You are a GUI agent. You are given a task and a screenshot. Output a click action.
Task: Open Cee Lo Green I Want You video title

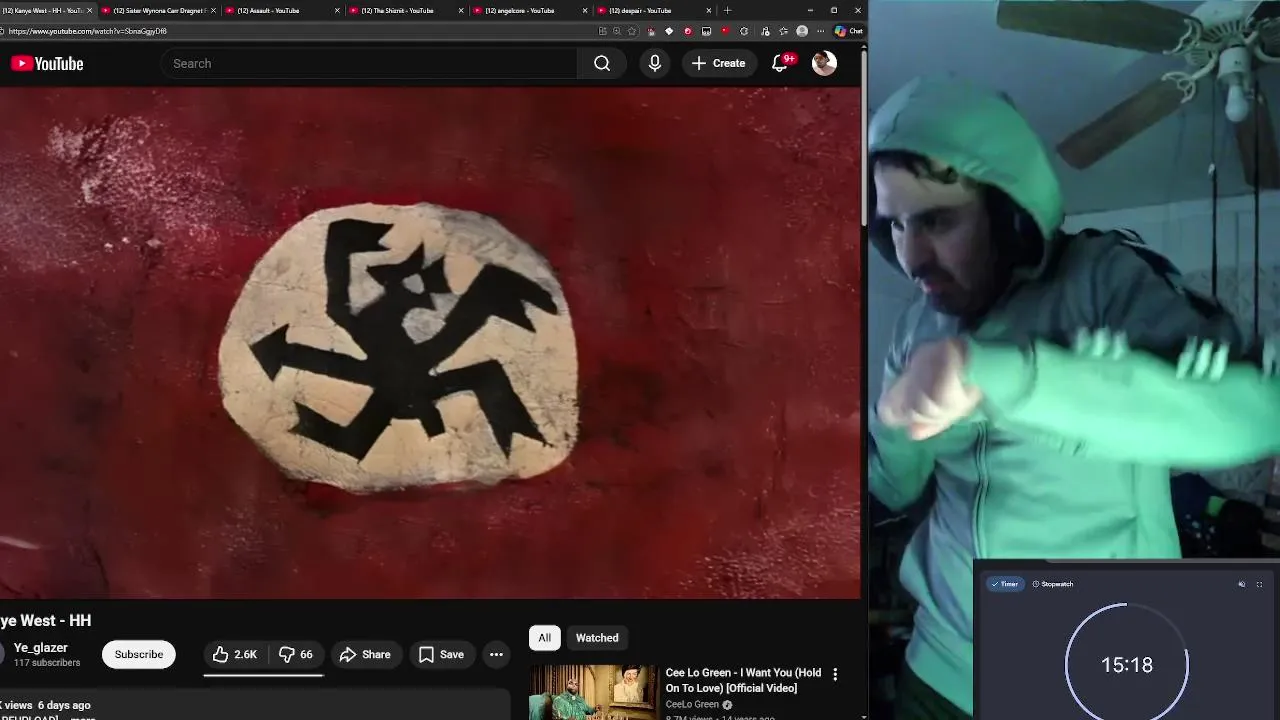(x=743, y=680)
